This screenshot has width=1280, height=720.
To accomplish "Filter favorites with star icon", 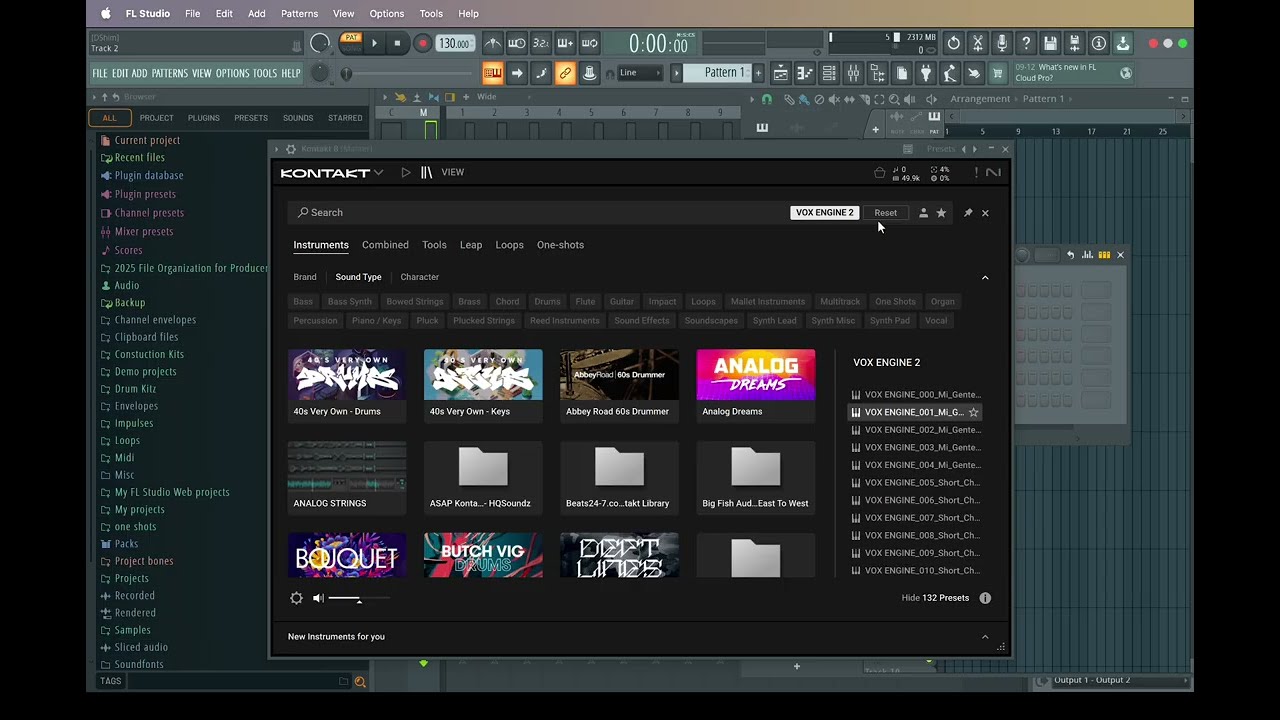I will pos(941,213).
